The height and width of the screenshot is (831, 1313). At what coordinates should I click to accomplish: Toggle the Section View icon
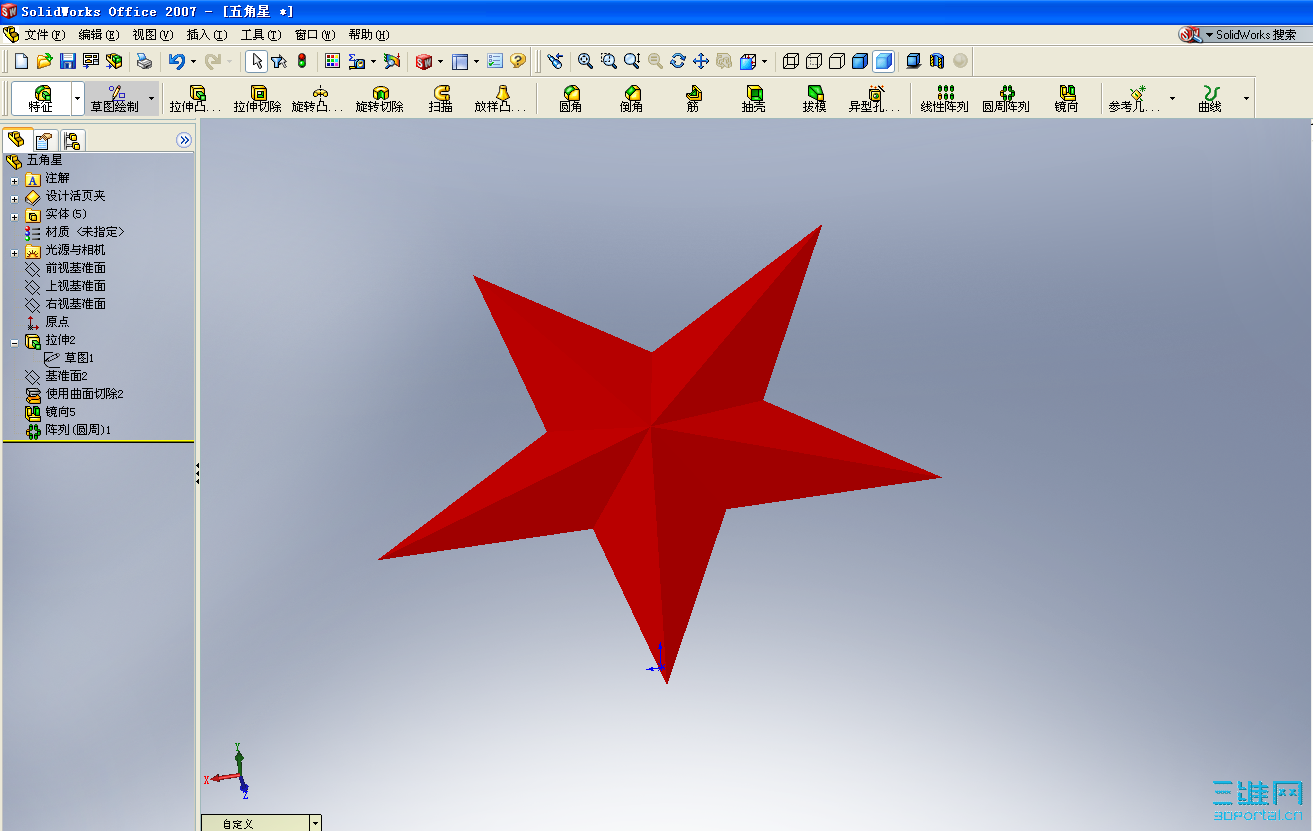[937, 61]
